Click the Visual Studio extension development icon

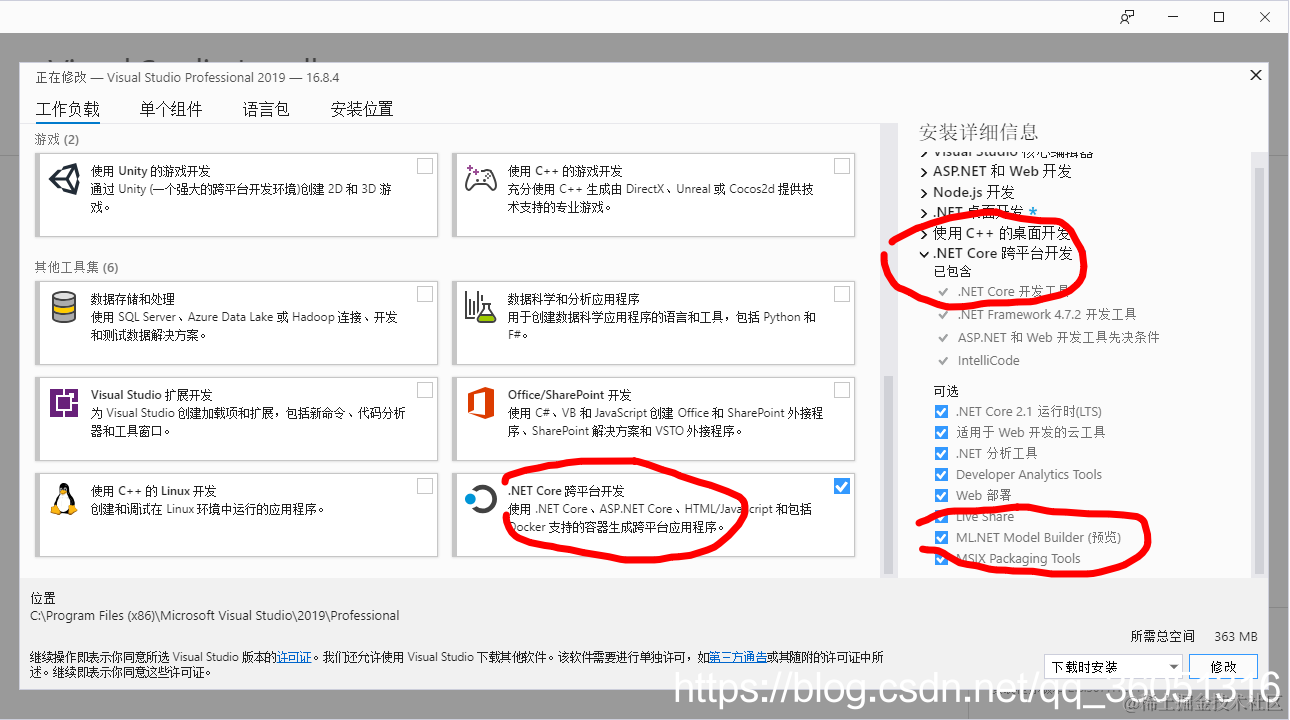click(x=64, y=403)
